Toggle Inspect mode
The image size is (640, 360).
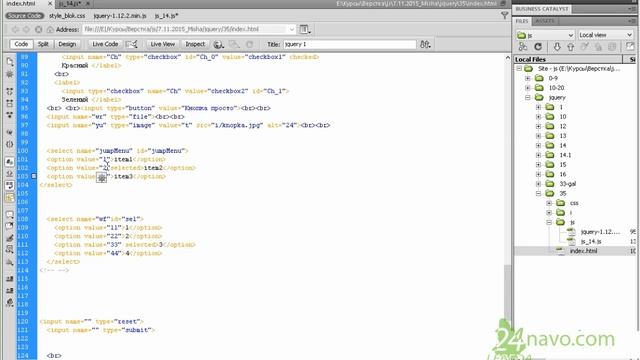coord(195,44)
